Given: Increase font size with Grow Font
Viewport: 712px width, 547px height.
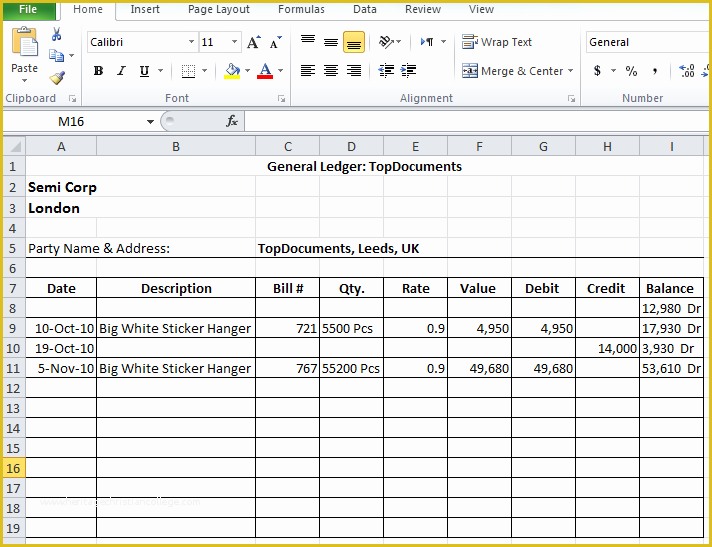Looking at the screenshot, I should click(254, 42).
